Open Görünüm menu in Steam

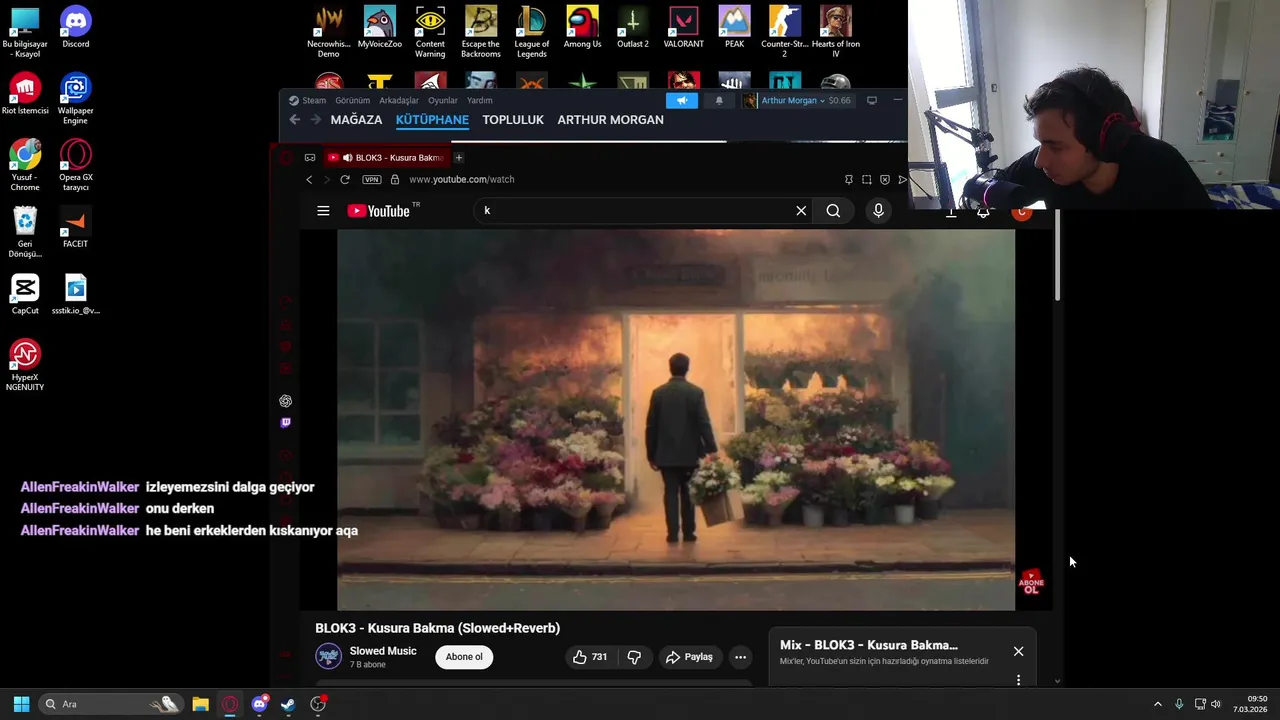(x=352, y=100)
